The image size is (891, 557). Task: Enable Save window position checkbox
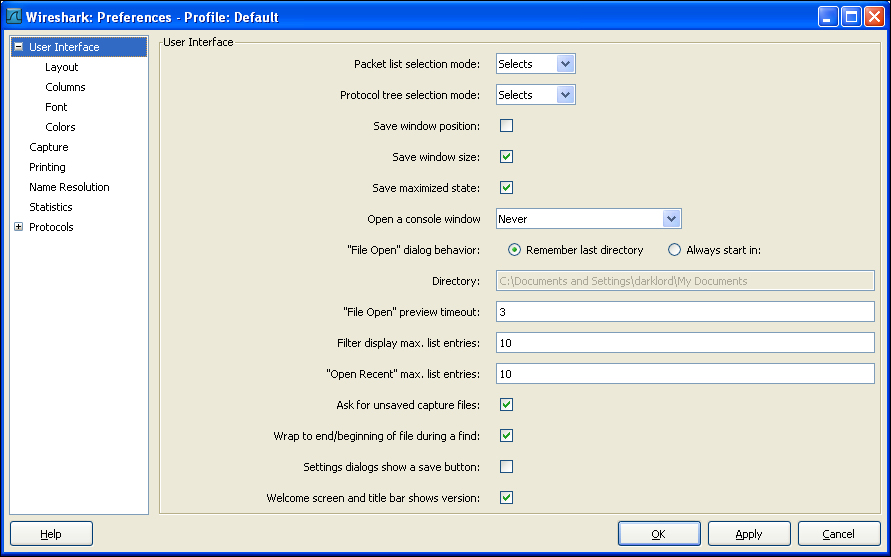pyautogui.click(x=506, y=126)
